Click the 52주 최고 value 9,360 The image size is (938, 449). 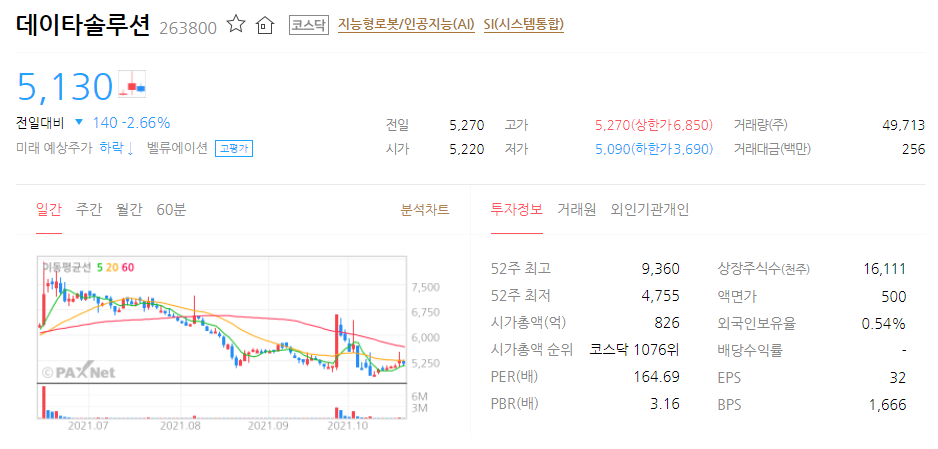[660, 270]
